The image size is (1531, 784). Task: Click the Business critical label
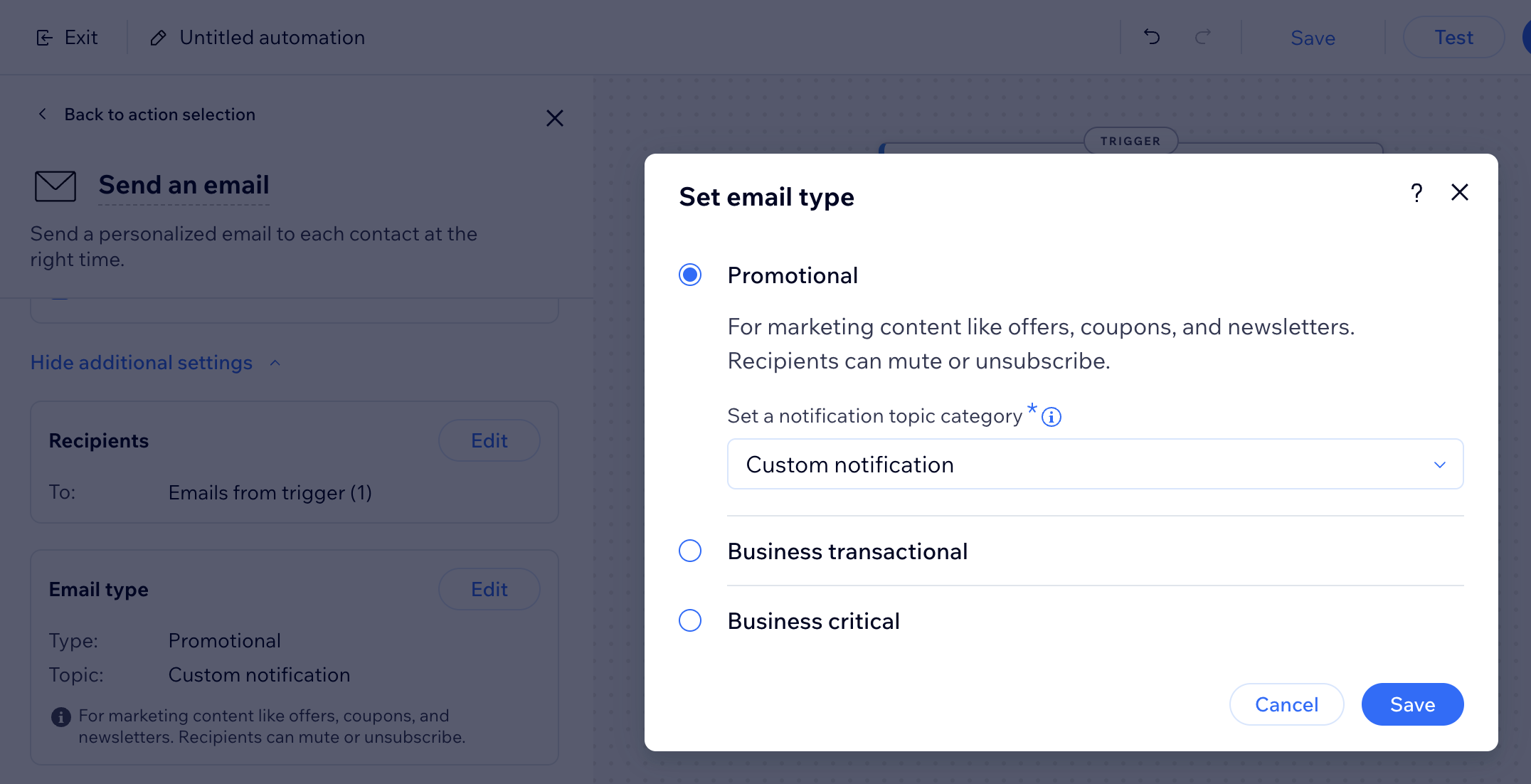(813, 621)
